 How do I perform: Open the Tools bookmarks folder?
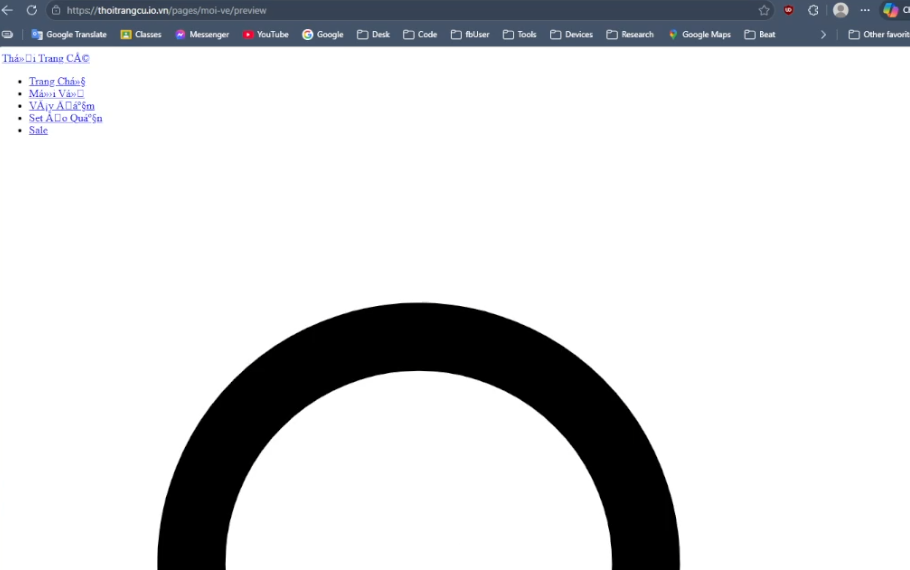(x=519, y=34)
